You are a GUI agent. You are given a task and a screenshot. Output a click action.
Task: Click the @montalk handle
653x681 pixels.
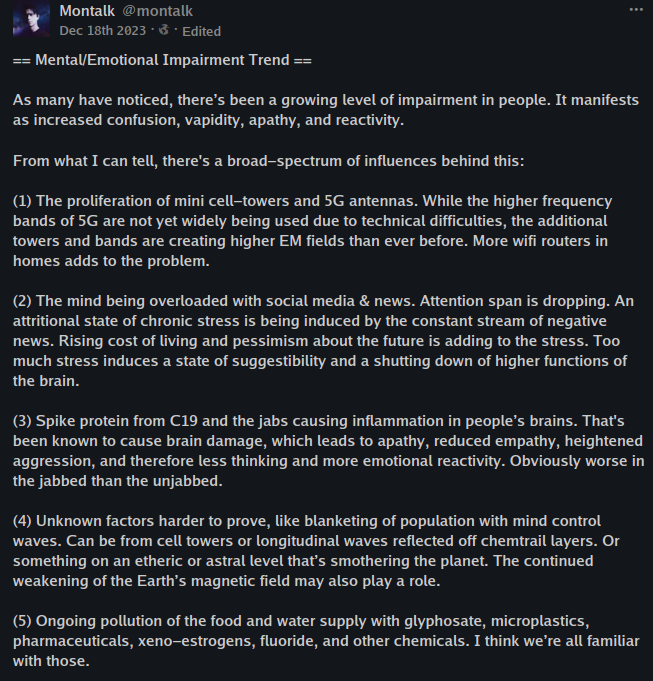156,11
